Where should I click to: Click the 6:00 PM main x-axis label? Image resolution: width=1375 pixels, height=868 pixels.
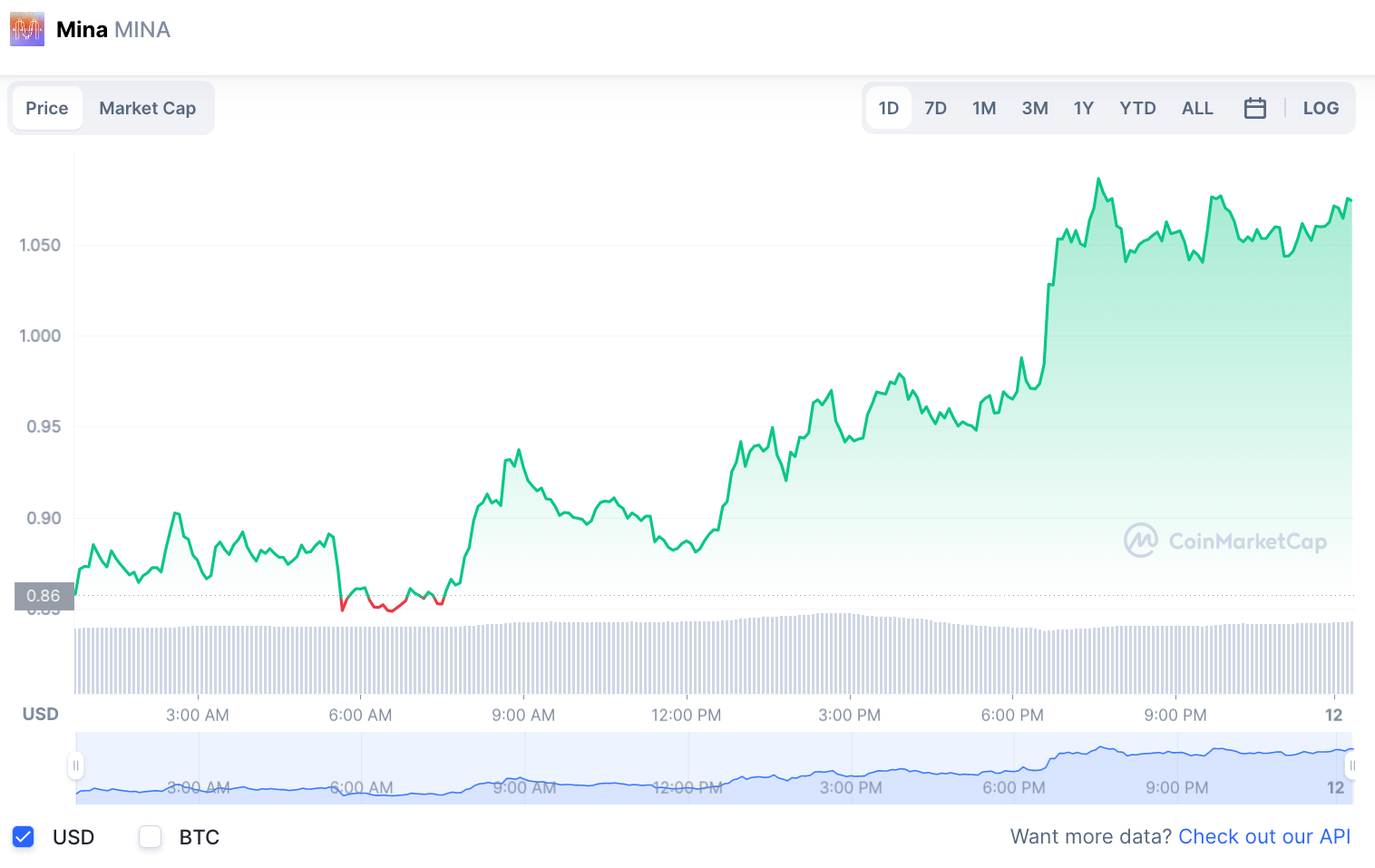1012,715
